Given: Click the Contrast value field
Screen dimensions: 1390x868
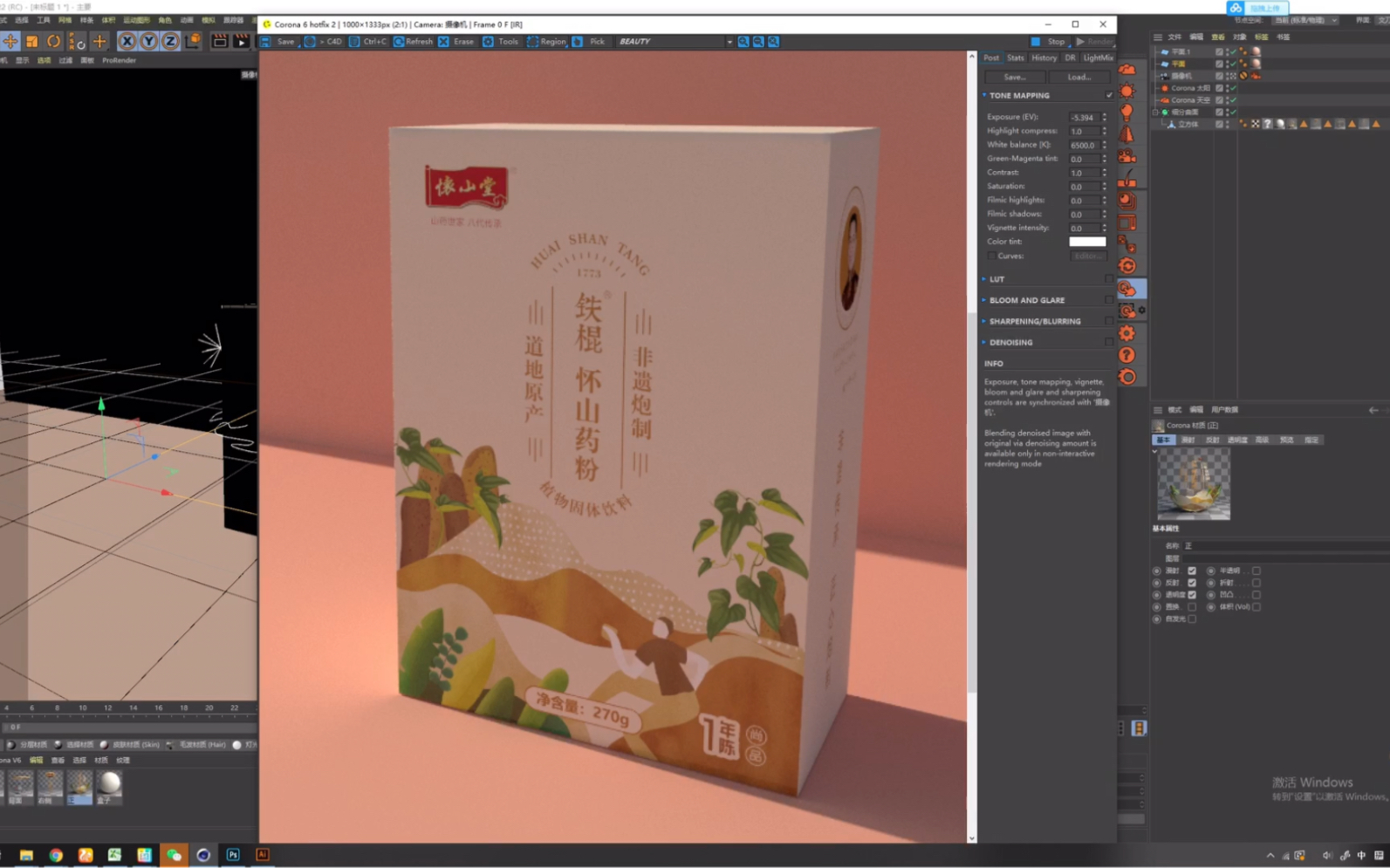Looking at the screenshot, I should tap(1084, 173).
